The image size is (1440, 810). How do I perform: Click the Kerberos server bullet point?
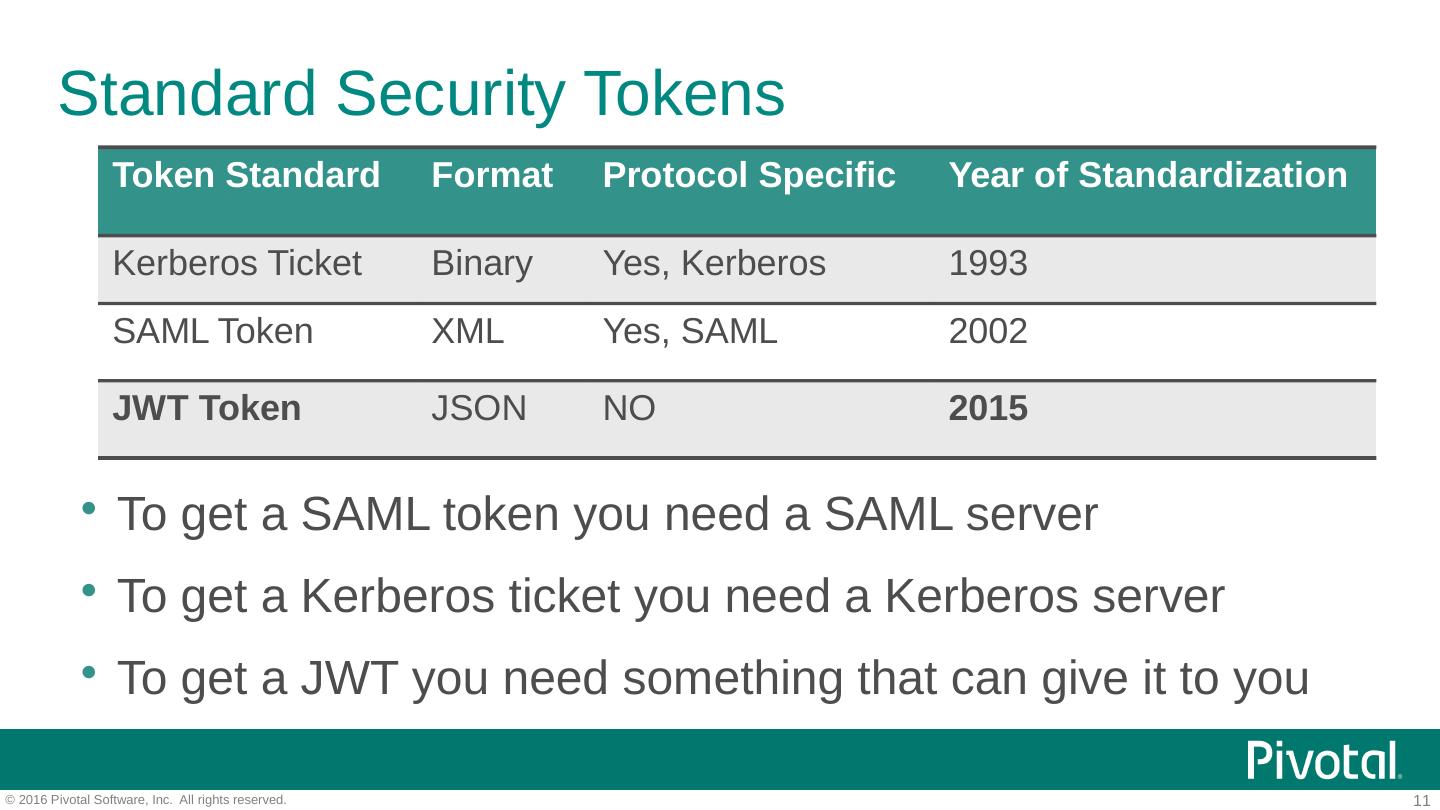670,597
